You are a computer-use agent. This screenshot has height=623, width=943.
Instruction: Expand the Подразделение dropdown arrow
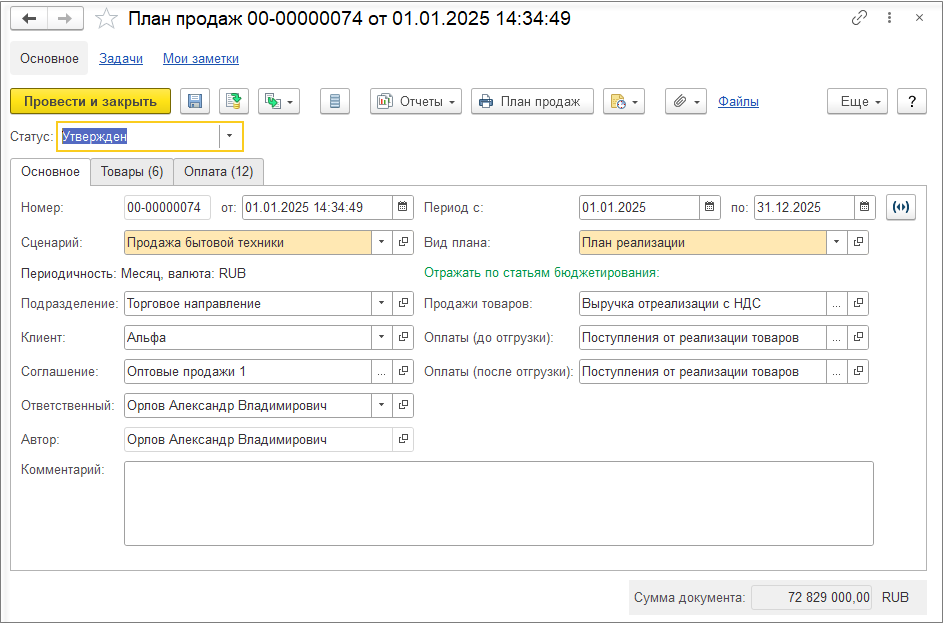coord(381,304)
